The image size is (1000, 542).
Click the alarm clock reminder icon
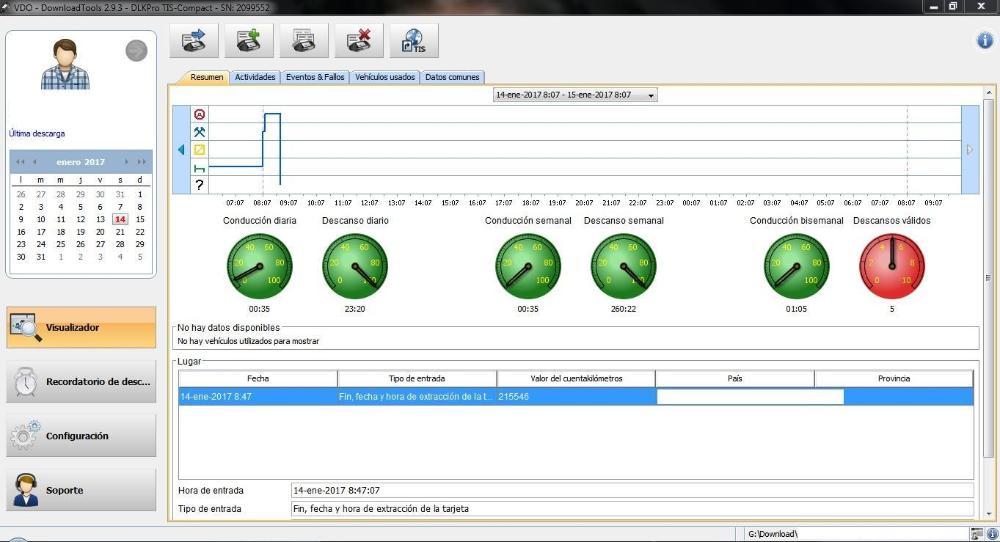26,381
